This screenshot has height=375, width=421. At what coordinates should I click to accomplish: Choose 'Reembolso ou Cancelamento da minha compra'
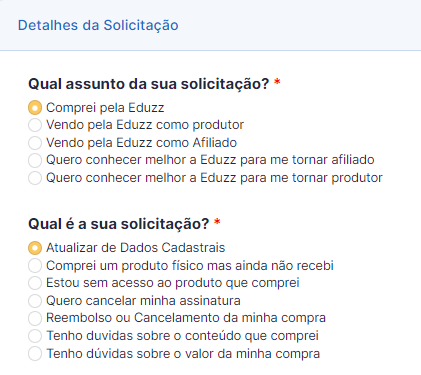pyautogui.click(x=35, y=318)
